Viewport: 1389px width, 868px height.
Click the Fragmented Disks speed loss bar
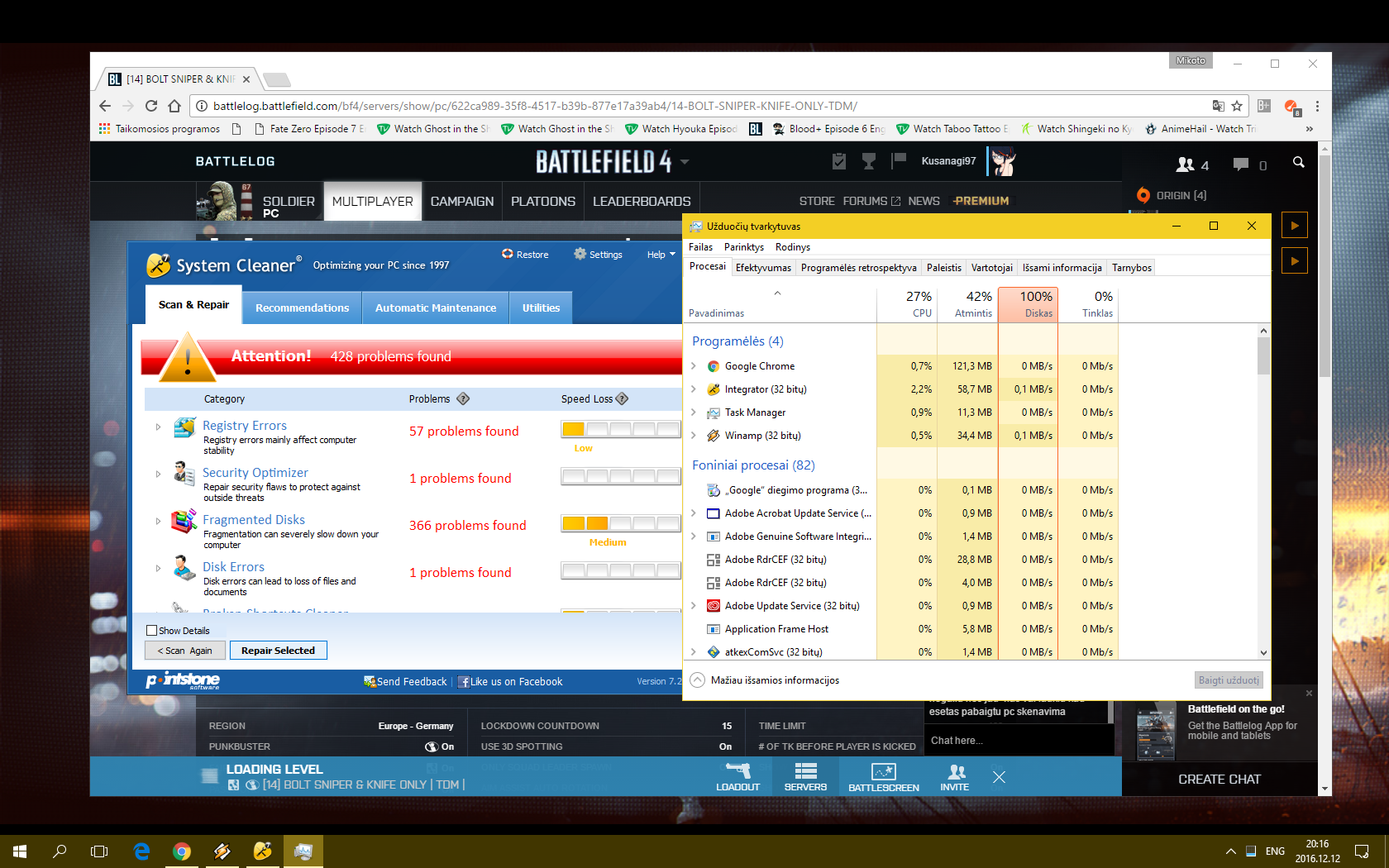tap(620, 523)
